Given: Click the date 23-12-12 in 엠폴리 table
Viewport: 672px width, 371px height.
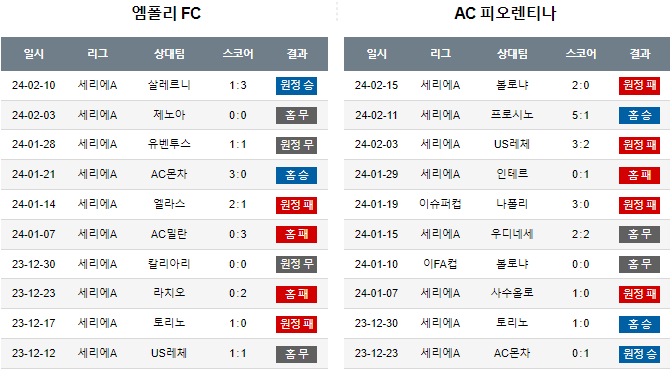Looking at the screenshot, I should tap(33, 353).
